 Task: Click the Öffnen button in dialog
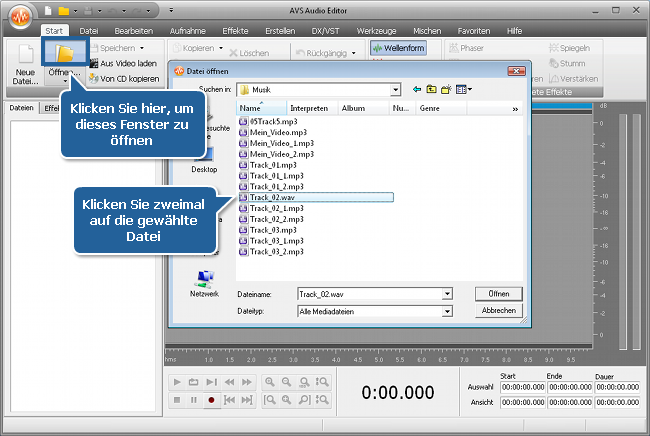[499, 294]
